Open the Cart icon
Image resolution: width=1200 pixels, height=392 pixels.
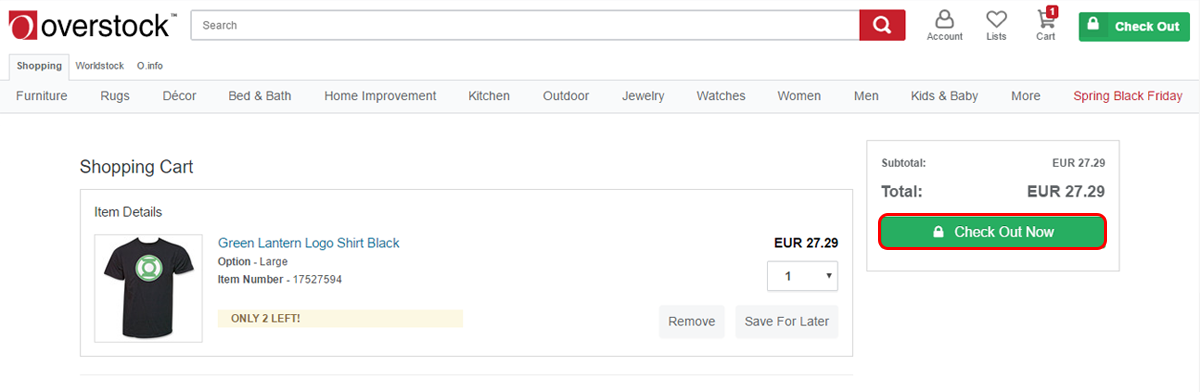coord(1046,25)
